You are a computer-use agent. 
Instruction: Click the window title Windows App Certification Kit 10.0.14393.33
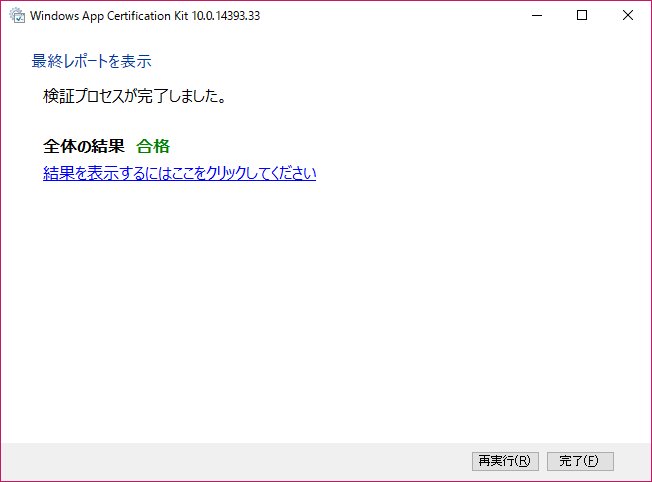145,16
